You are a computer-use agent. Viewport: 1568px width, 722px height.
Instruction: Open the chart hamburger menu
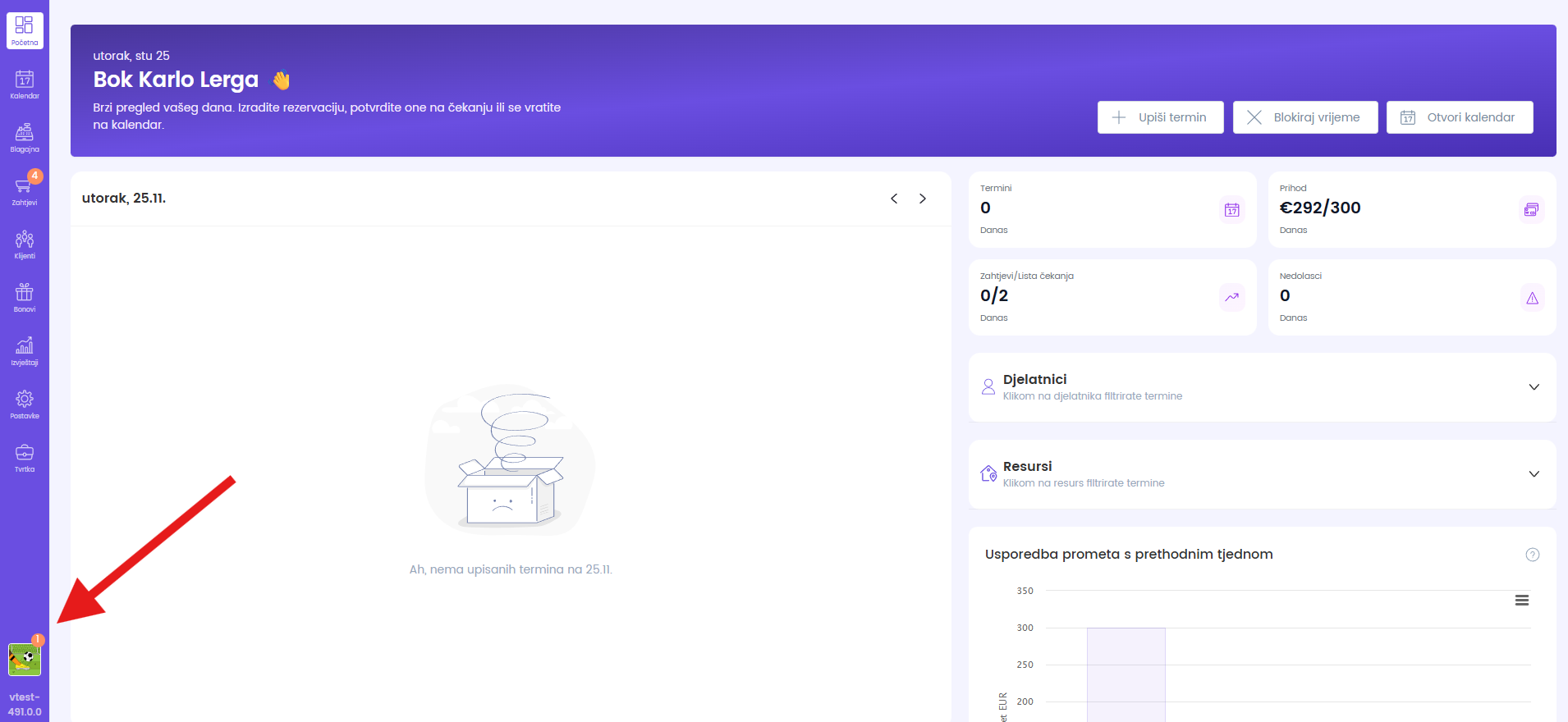[x=1521, y=601]
